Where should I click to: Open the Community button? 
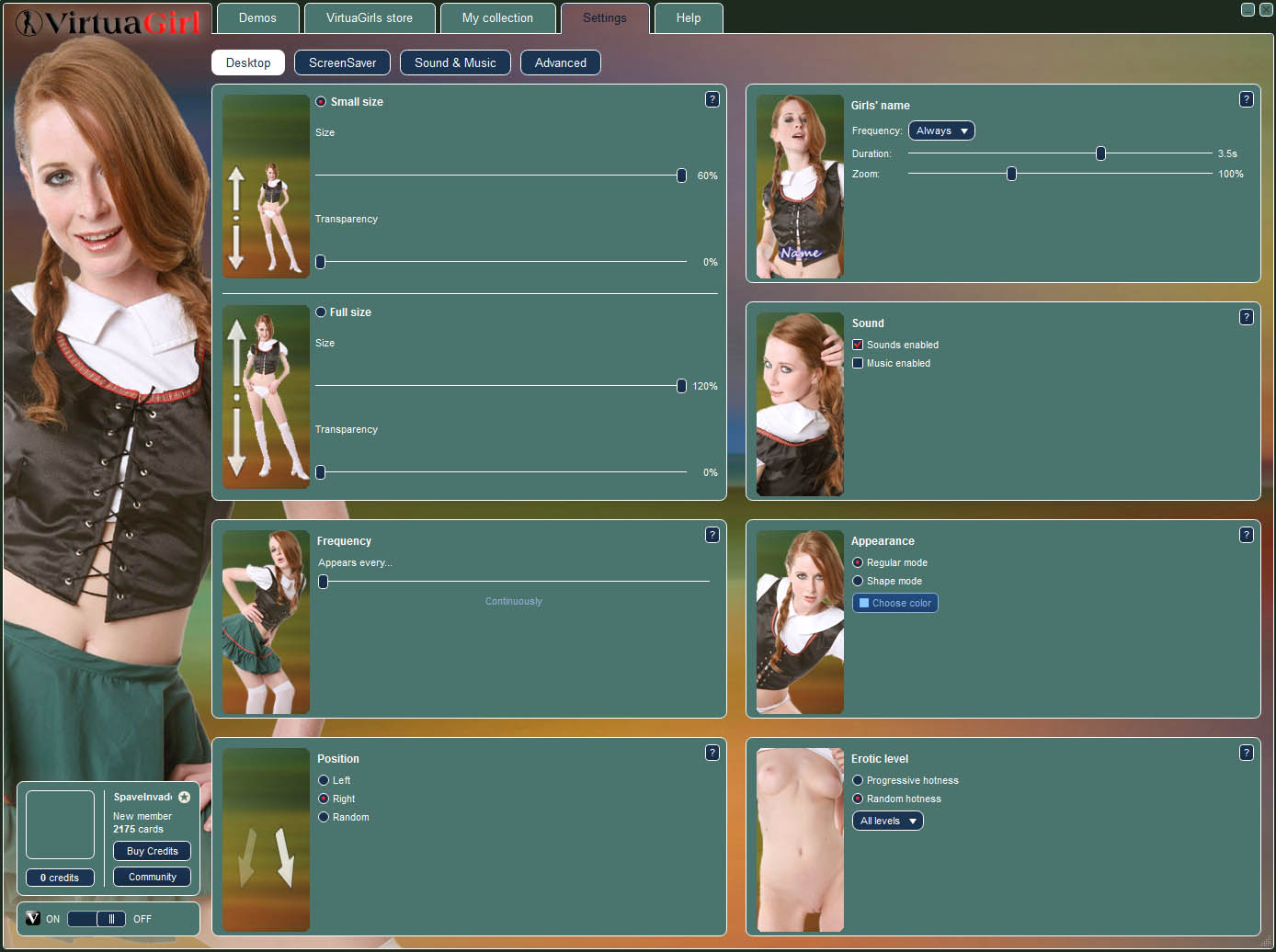152,877
